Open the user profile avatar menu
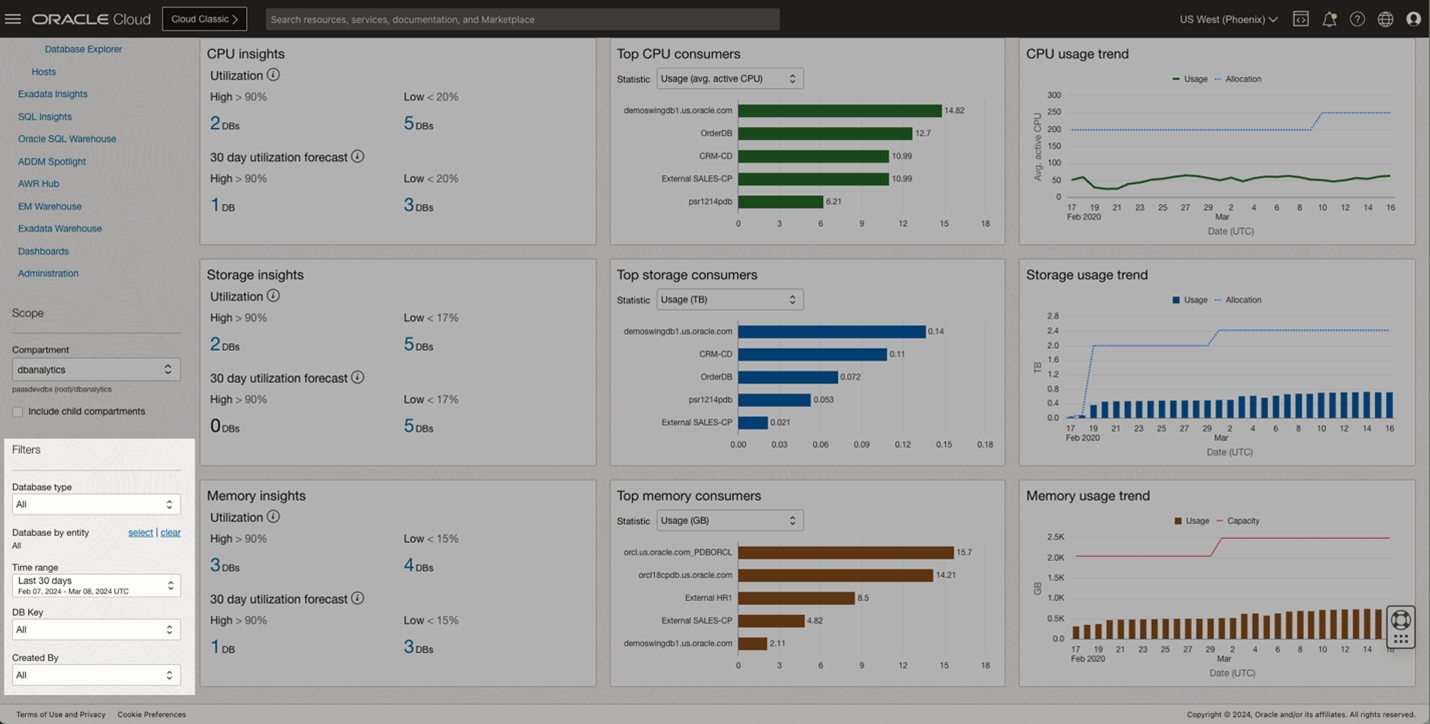This screenshot has height=724, width=1430. [1413, 19]
